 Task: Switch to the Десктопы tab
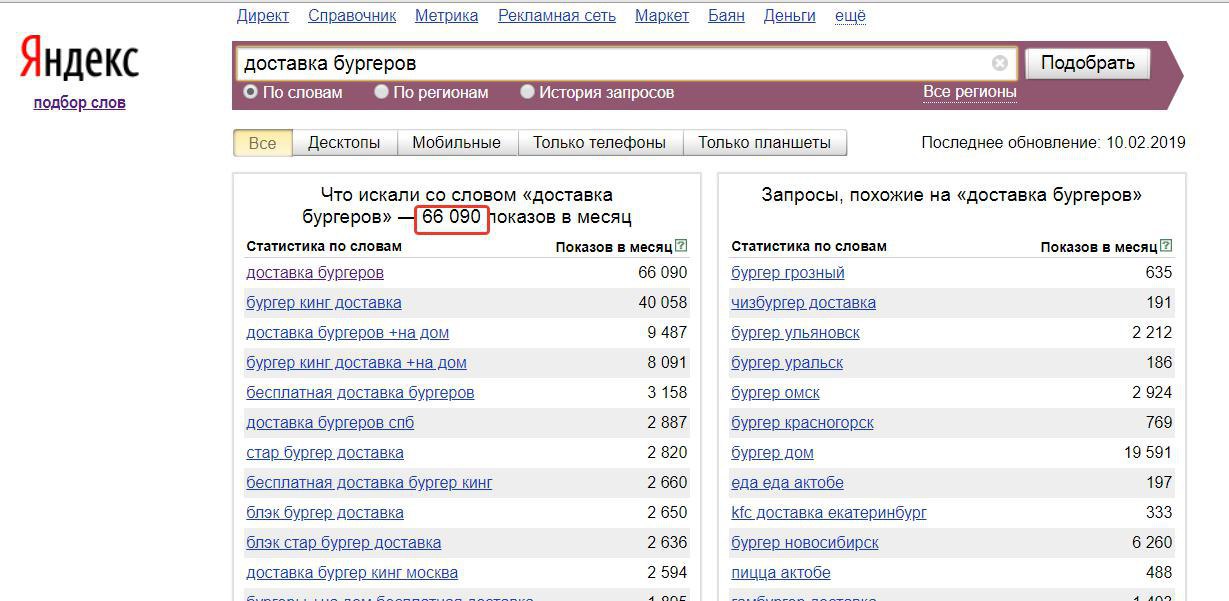coord(344,143)
